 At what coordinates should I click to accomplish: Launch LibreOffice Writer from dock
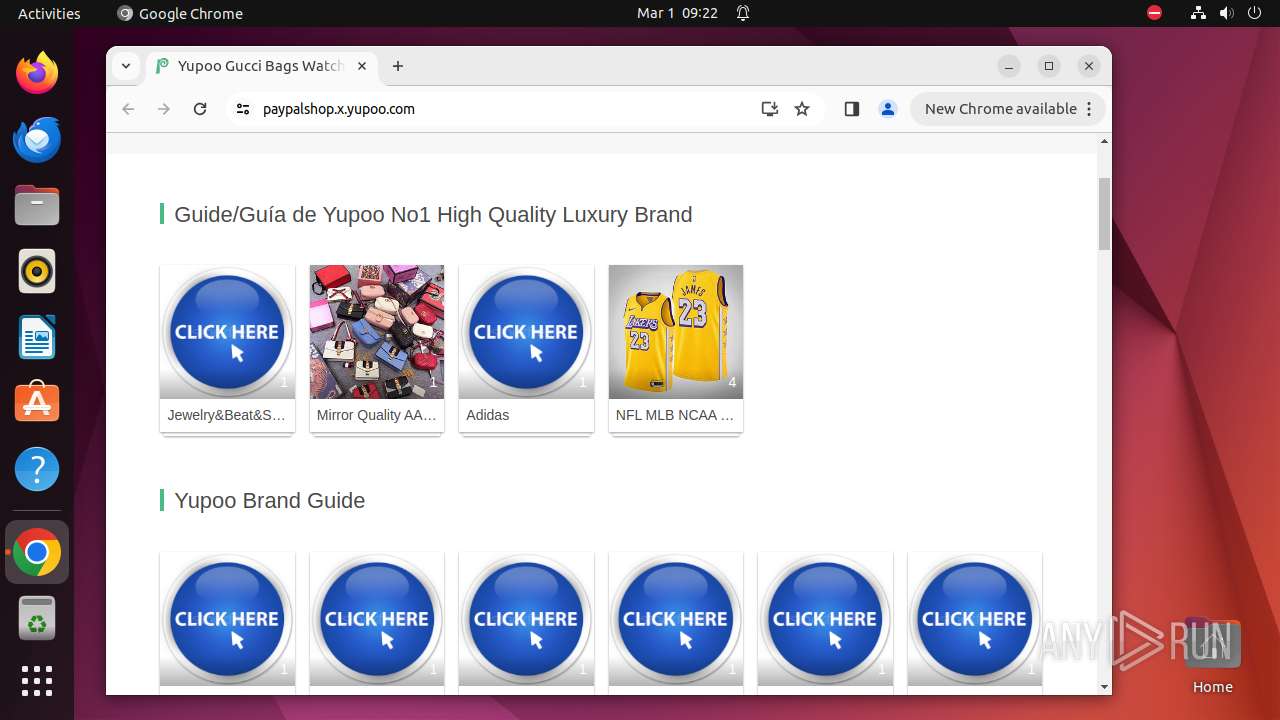(x=37, y=337)
